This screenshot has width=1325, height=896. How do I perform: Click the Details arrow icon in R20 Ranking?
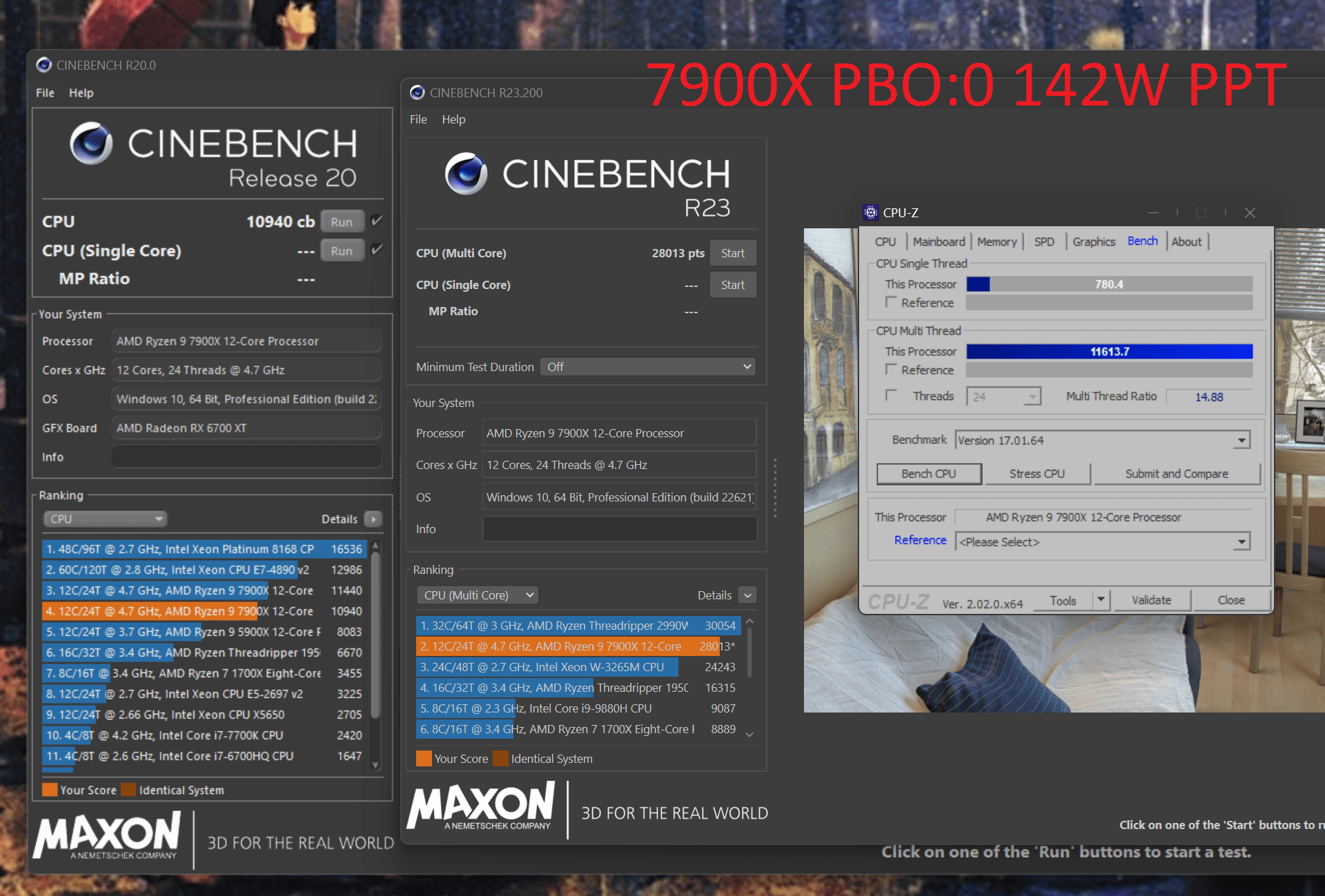click(x=373, y=519)
